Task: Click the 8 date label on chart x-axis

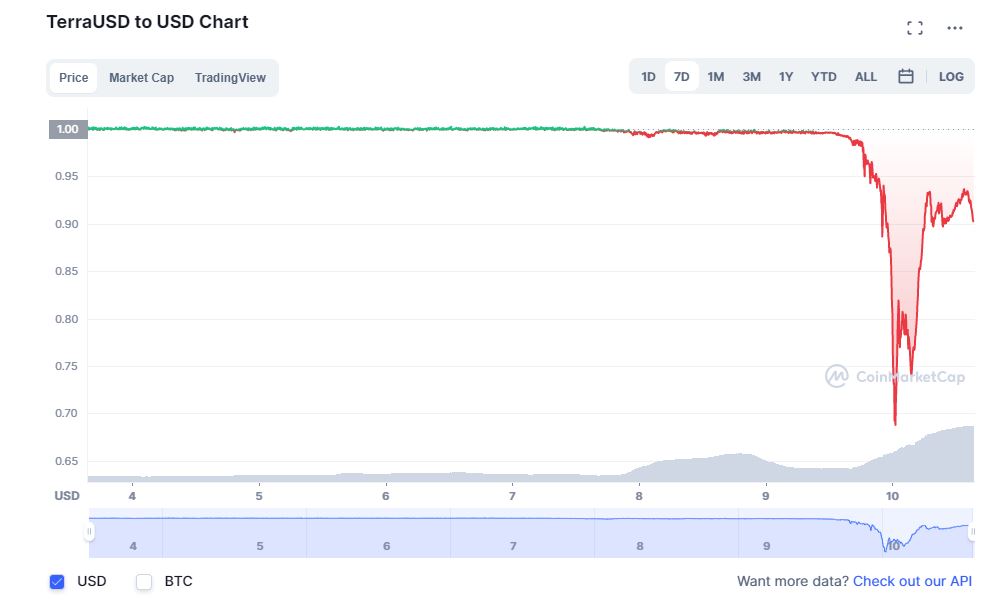Action: pos(639,496)
